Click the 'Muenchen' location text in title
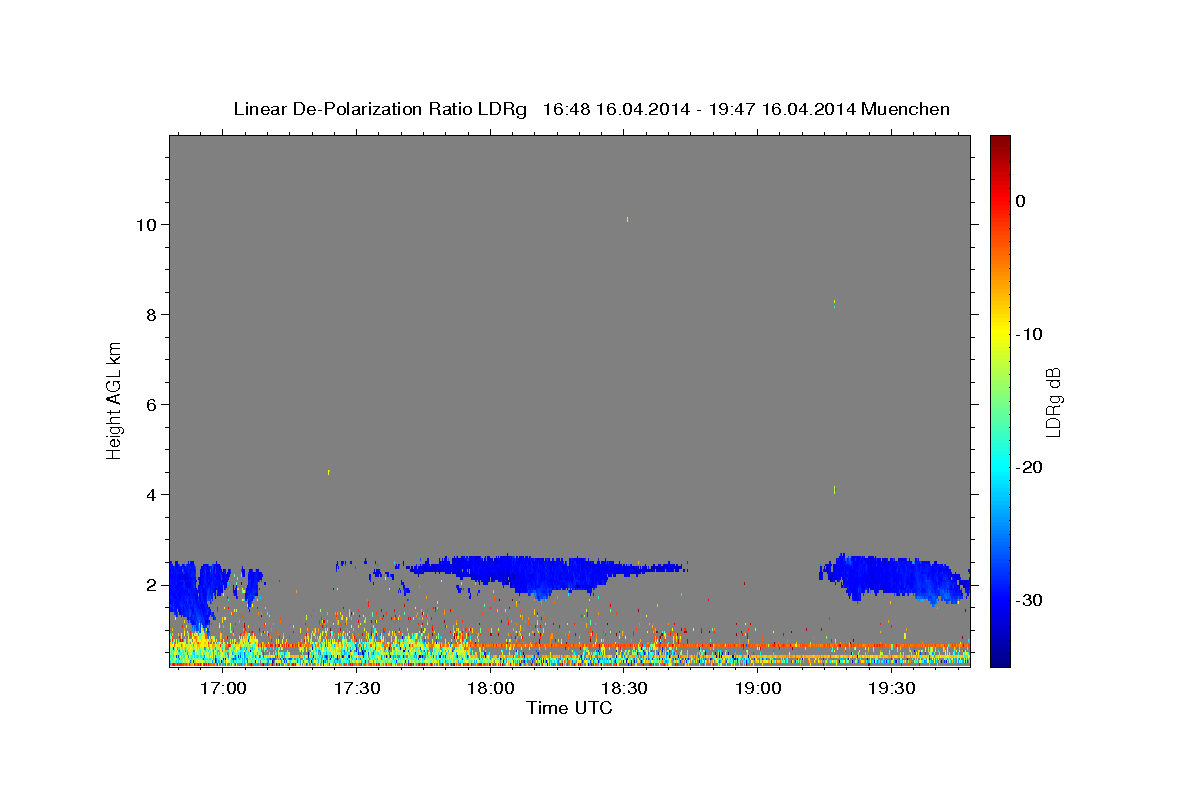 click(x=906, y=109)
